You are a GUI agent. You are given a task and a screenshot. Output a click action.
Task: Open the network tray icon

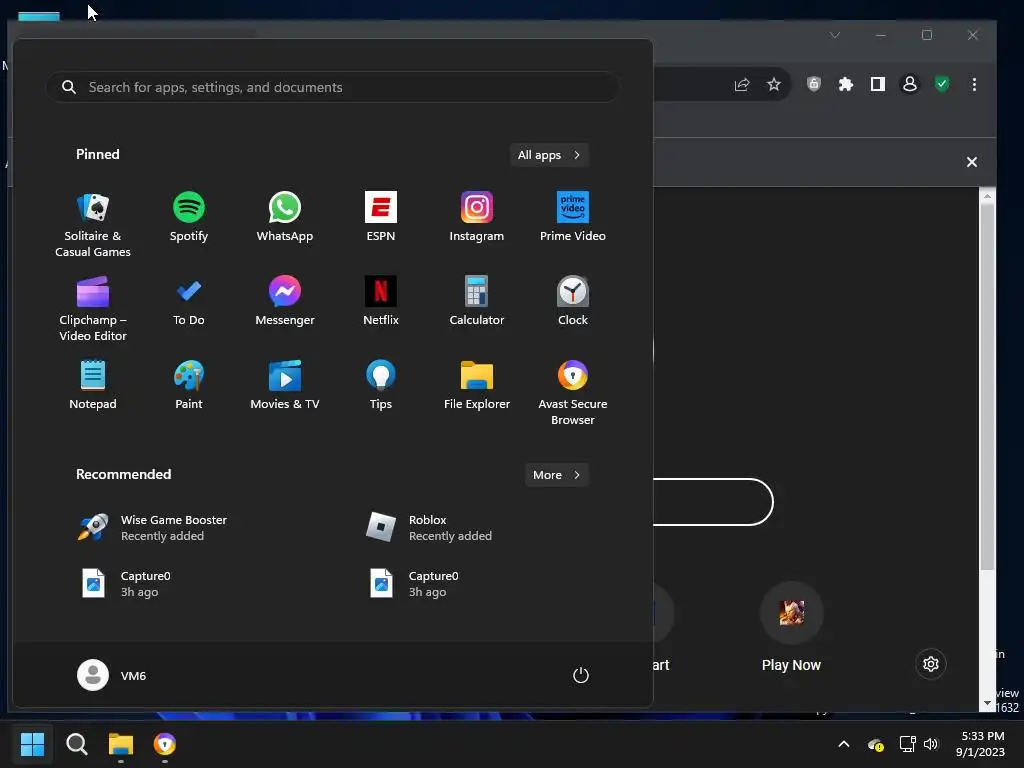907,744
